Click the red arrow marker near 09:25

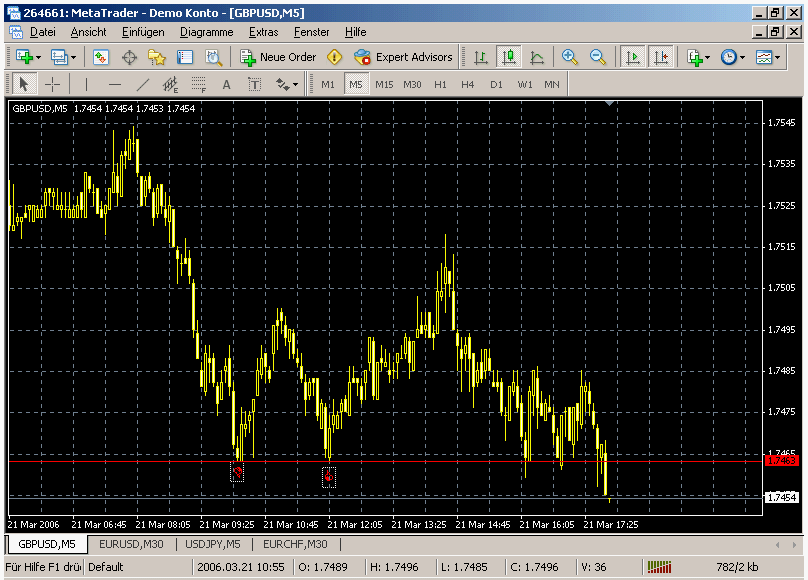[x=238, y=470]
